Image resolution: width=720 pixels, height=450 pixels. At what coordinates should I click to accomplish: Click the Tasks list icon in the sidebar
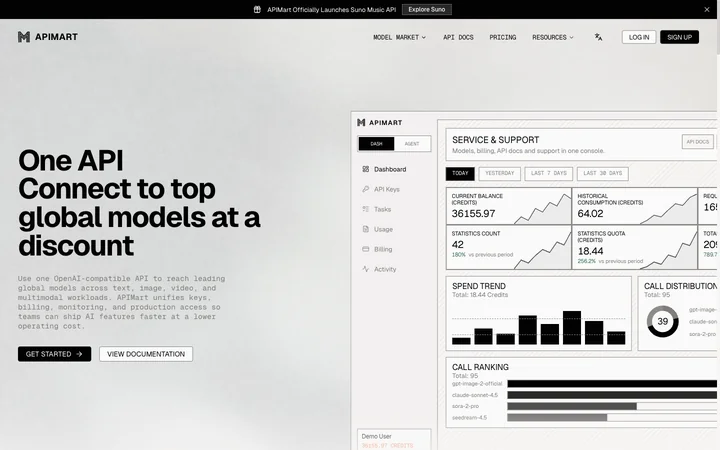(x=366, y=209)
